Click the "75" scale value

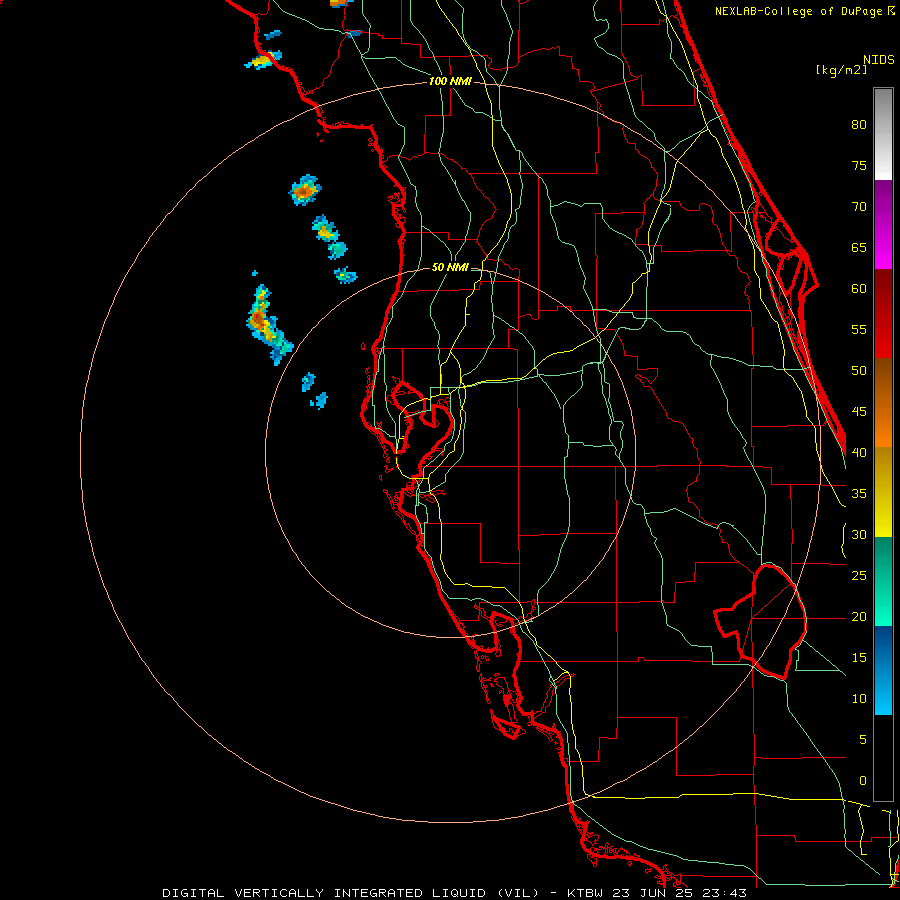tap(859, 165)
